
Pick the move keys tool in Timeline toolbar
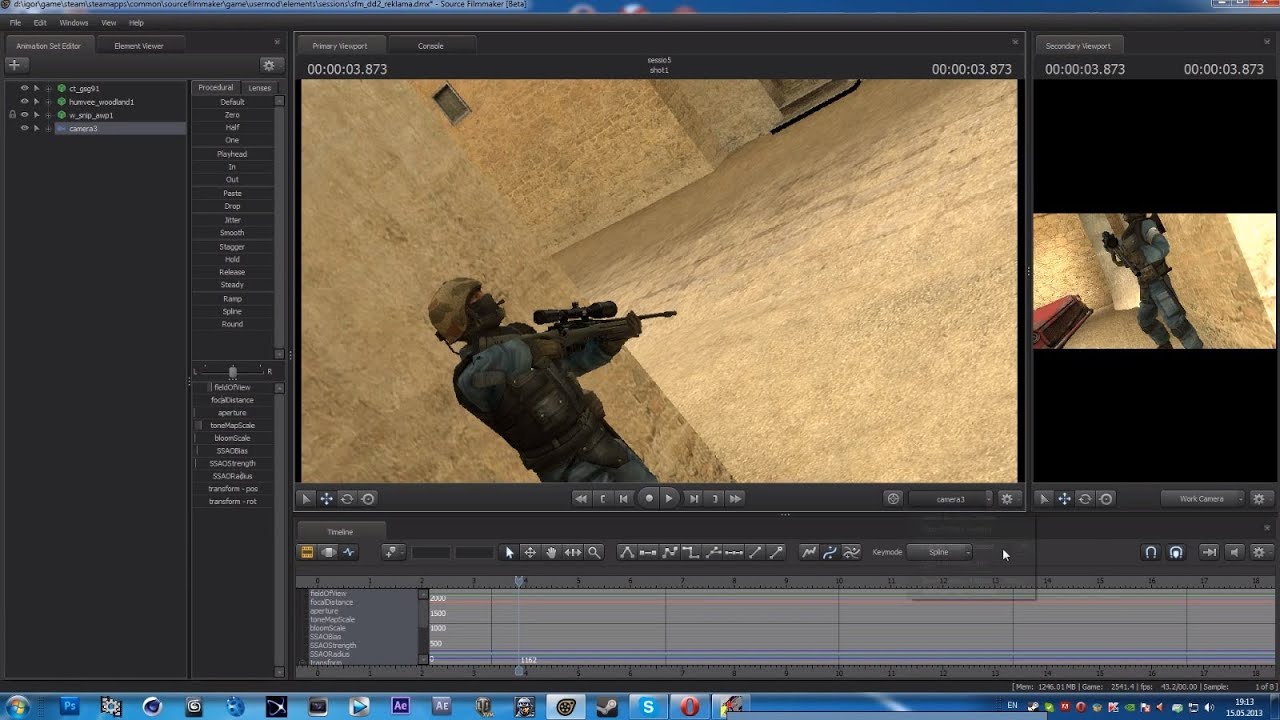[530, 552]
